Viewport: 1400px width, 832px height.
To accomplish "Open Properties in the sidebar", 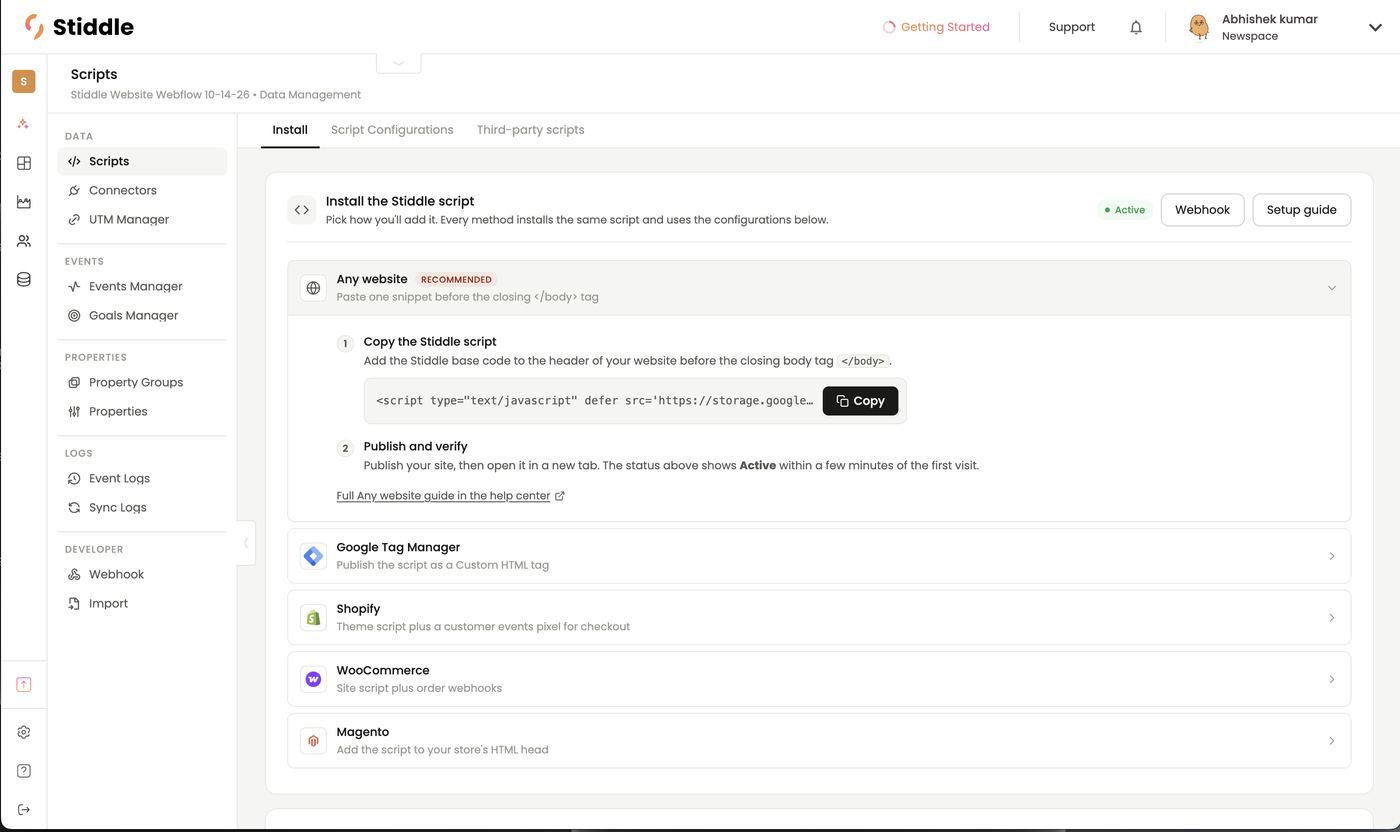I will pyautogui.click(x=143, y=411).
